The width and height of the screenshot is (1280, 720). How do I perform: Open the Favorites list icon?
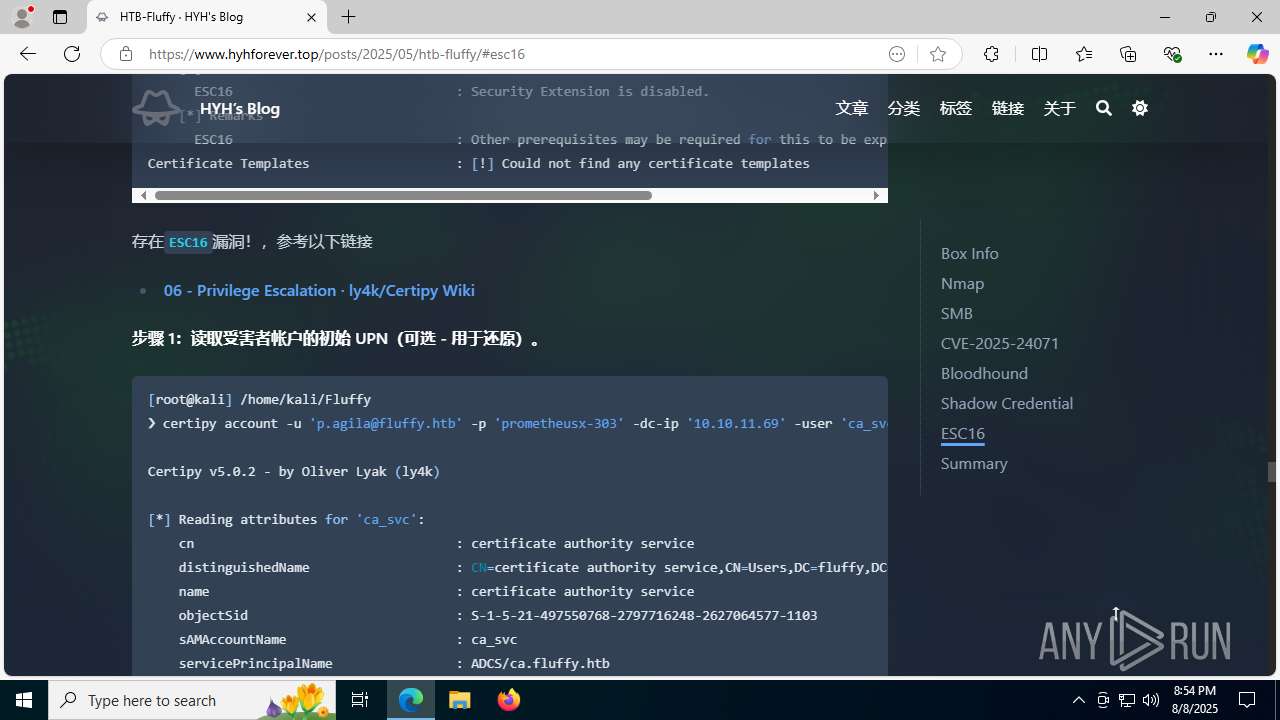coord(1084,54)
